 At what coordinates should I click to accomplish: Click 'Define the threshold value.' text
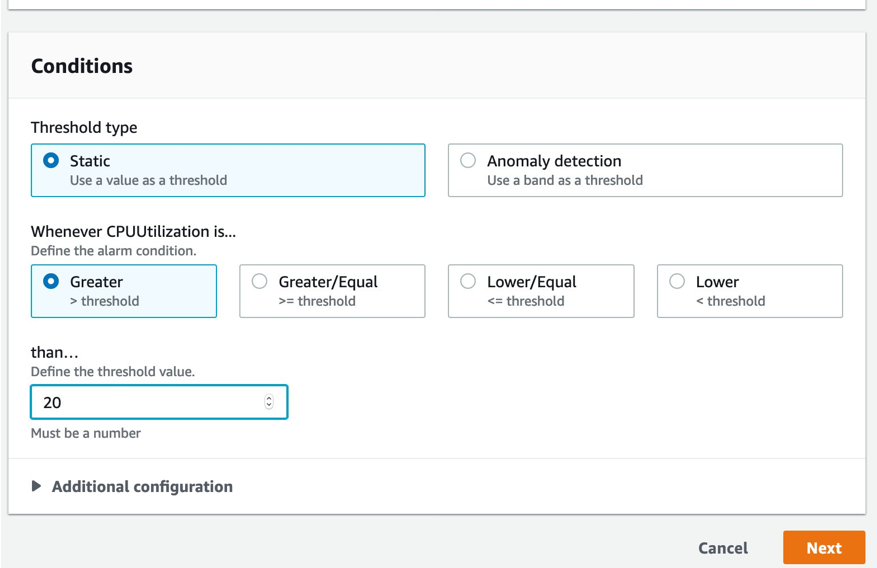113,372
